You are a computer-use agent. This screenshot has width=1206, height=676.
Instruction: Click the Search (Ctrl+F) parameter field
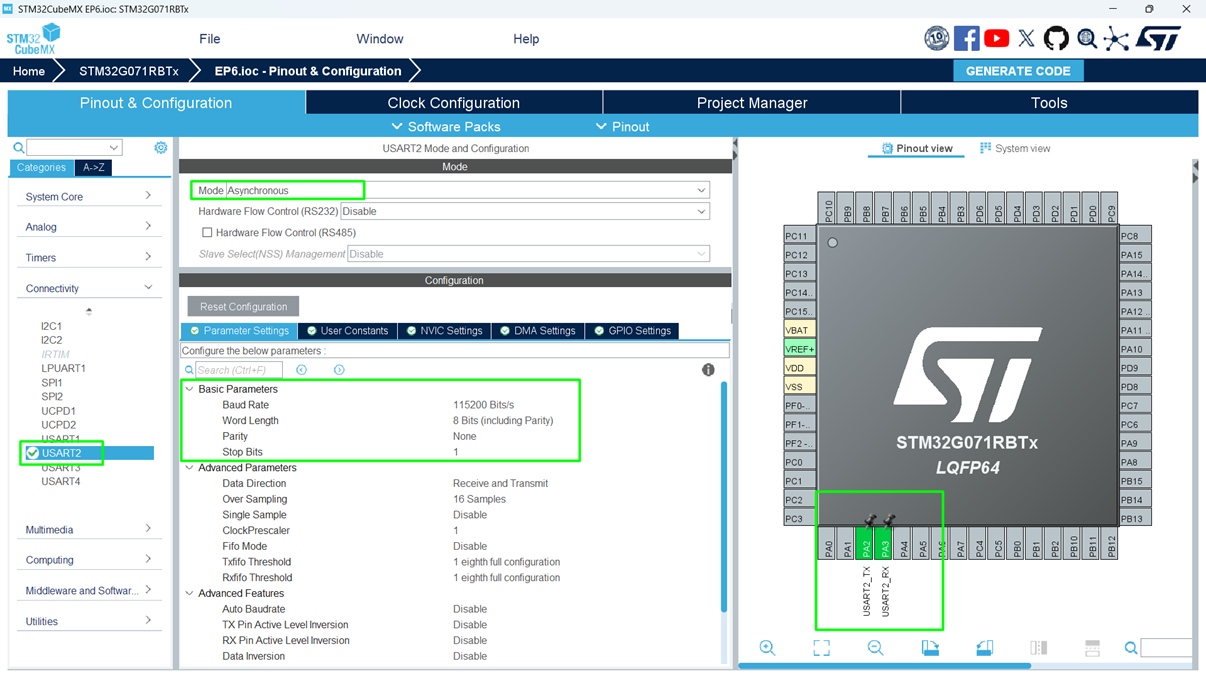pos(240,369)
